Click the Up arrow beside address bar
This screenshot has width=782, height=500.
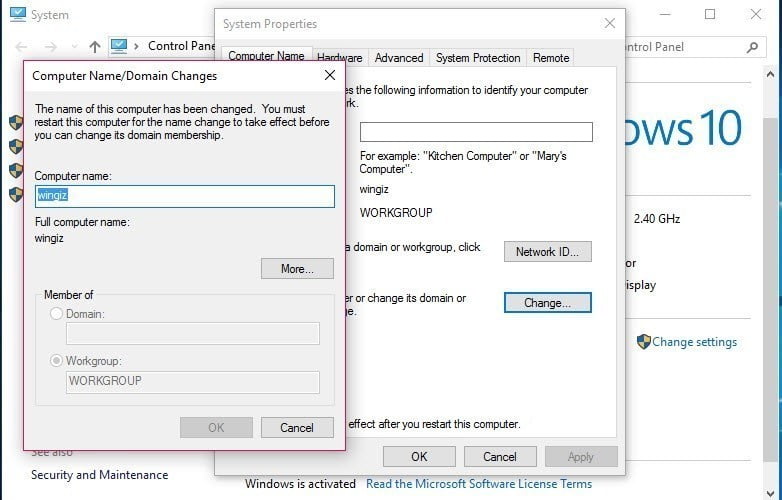[95, 46]
